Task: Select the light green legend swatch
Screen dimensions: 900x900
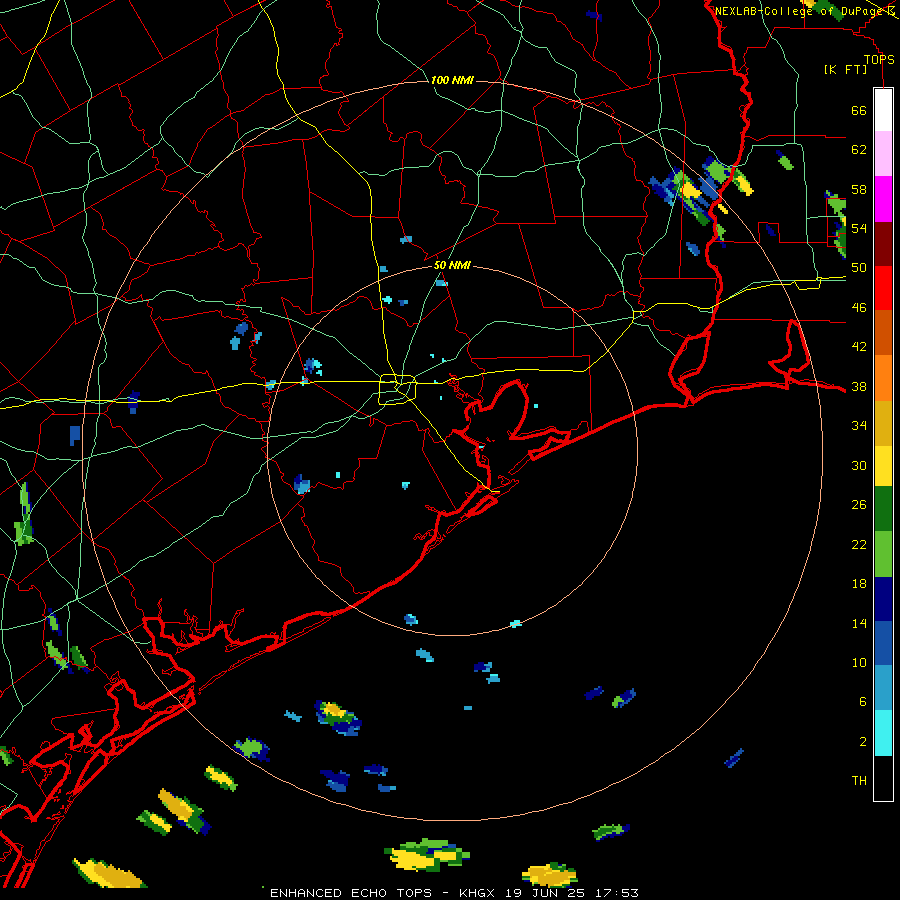Action: (883, 554)
